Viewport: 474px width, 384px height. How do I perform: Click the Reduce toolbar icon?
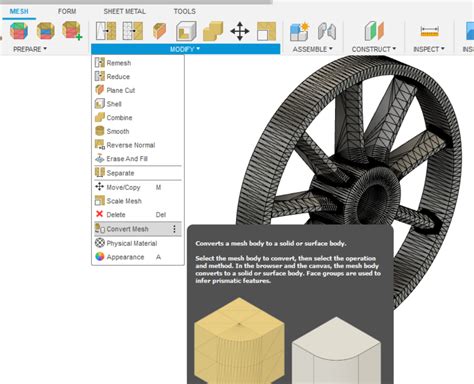point(133,31)
